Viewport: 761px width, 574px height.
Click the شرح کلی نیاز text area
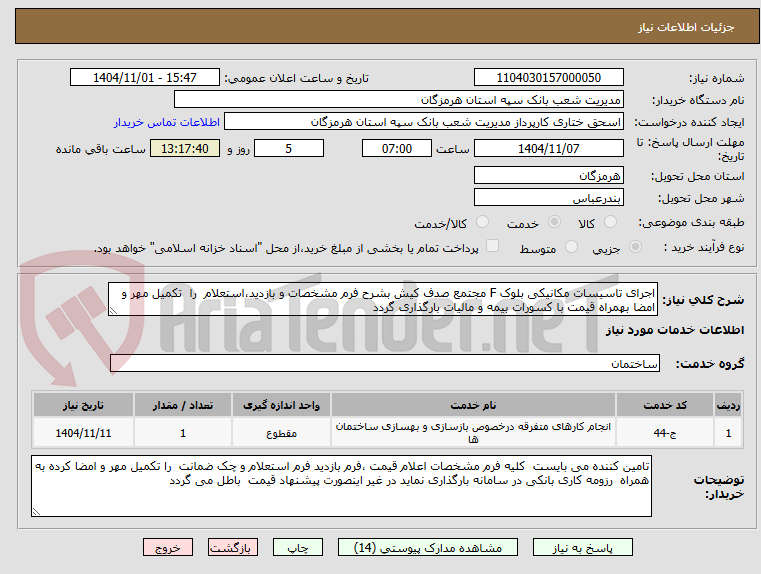(x=383, y=299)
